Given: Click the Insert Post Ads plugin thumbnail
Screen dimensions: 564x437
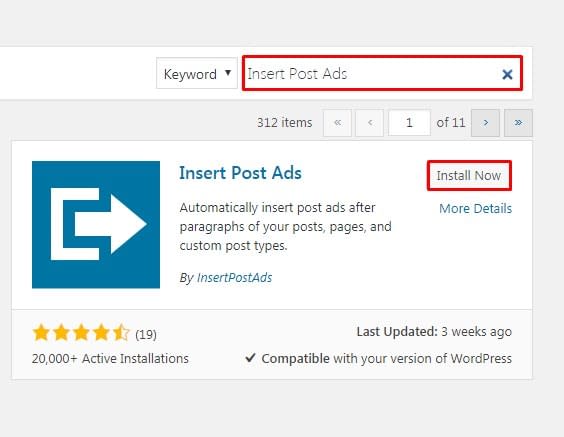Looking at the screenshot, I should pos(96,225).
